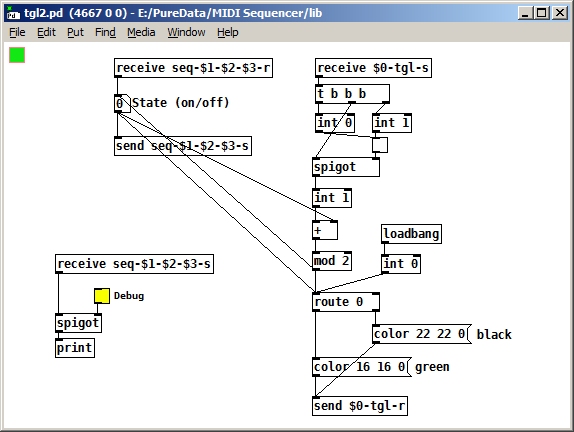Screen dimensions: 574x432
Task: Open the Find menu
Action: pyautogui.click(x=105, y=32)
